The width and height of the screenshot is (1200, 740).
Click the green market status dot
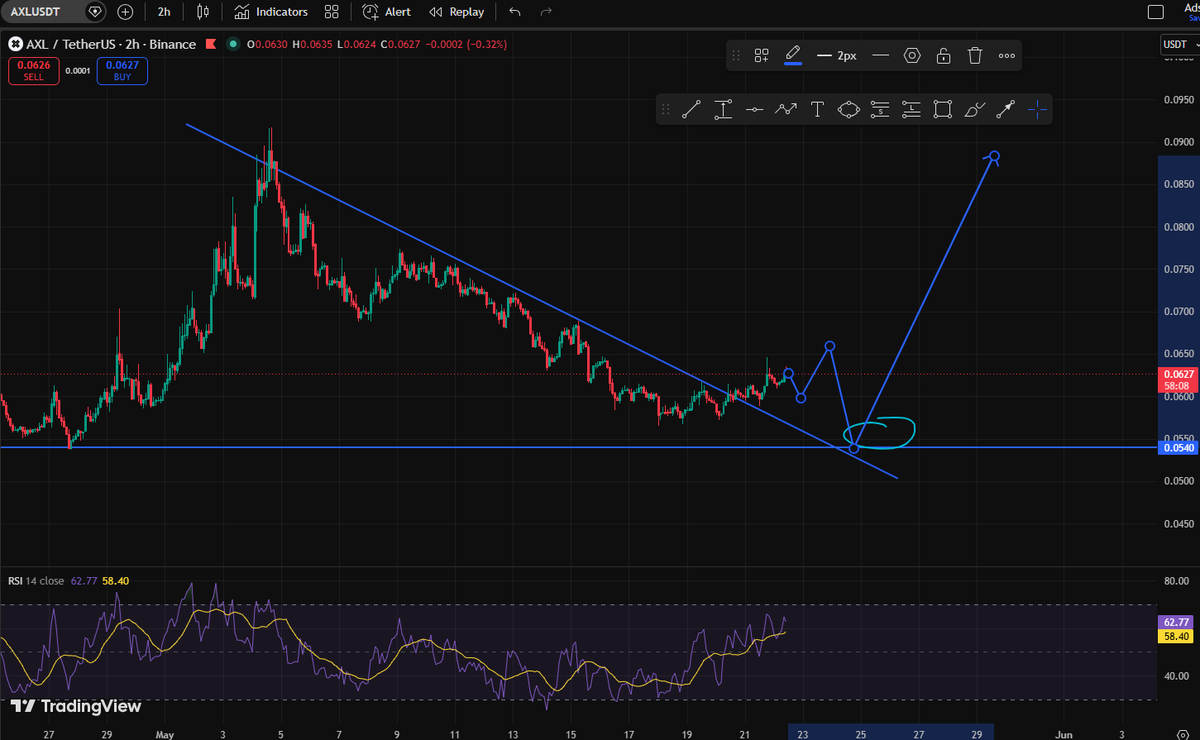[233, 43]
